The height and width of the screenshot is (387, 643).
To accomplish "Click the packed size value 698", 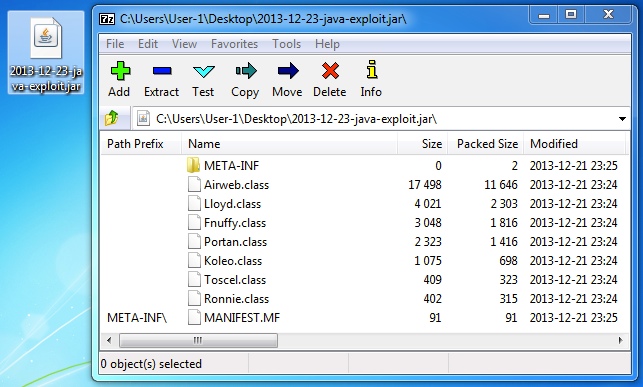I will [508, 261].
